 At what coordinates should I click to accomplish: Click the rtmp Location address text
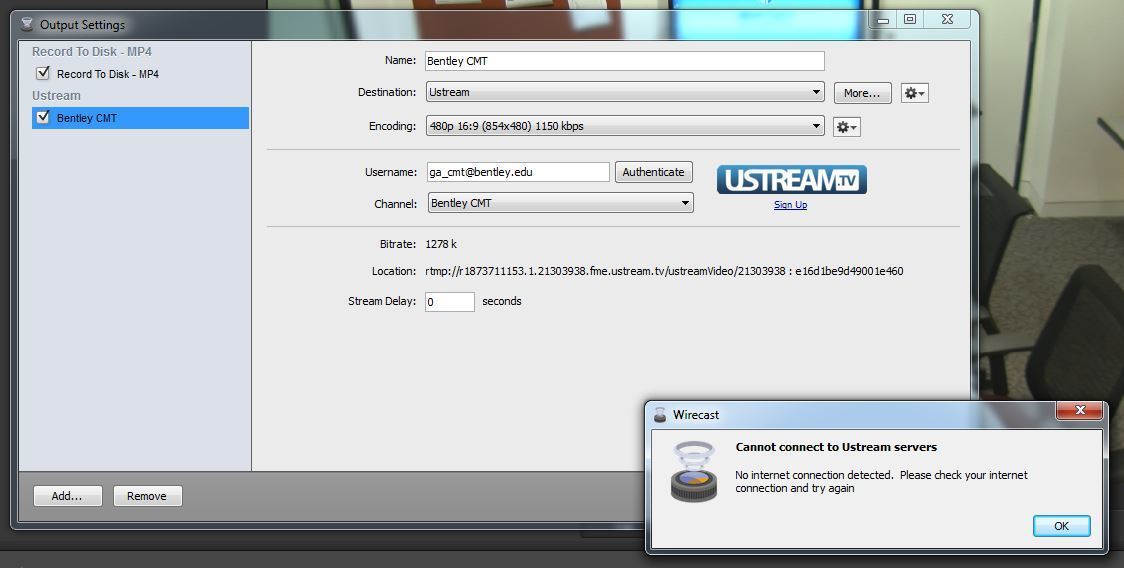pos(664,271)
